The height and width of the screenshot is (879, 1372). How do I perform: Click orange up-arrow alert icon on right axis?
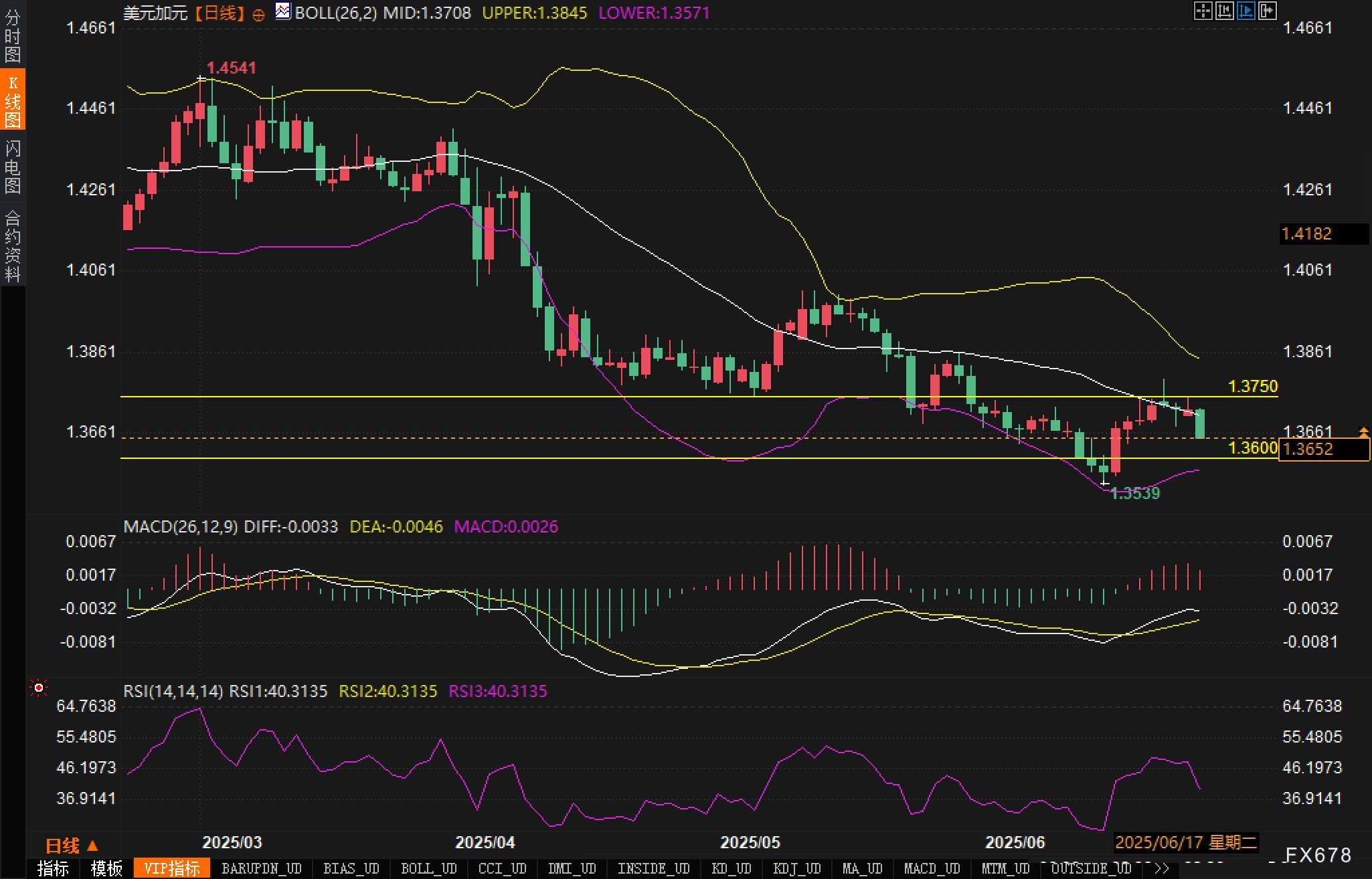(1363, 432)
